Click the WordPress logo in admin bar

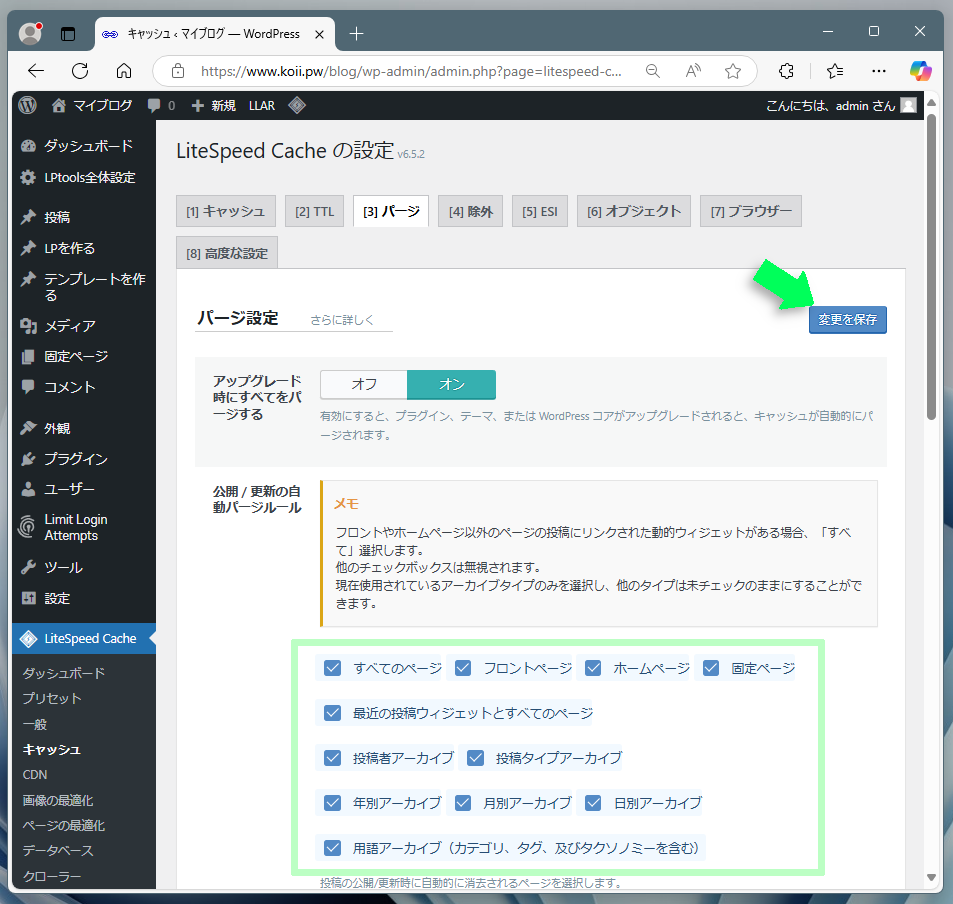[28, 105]
